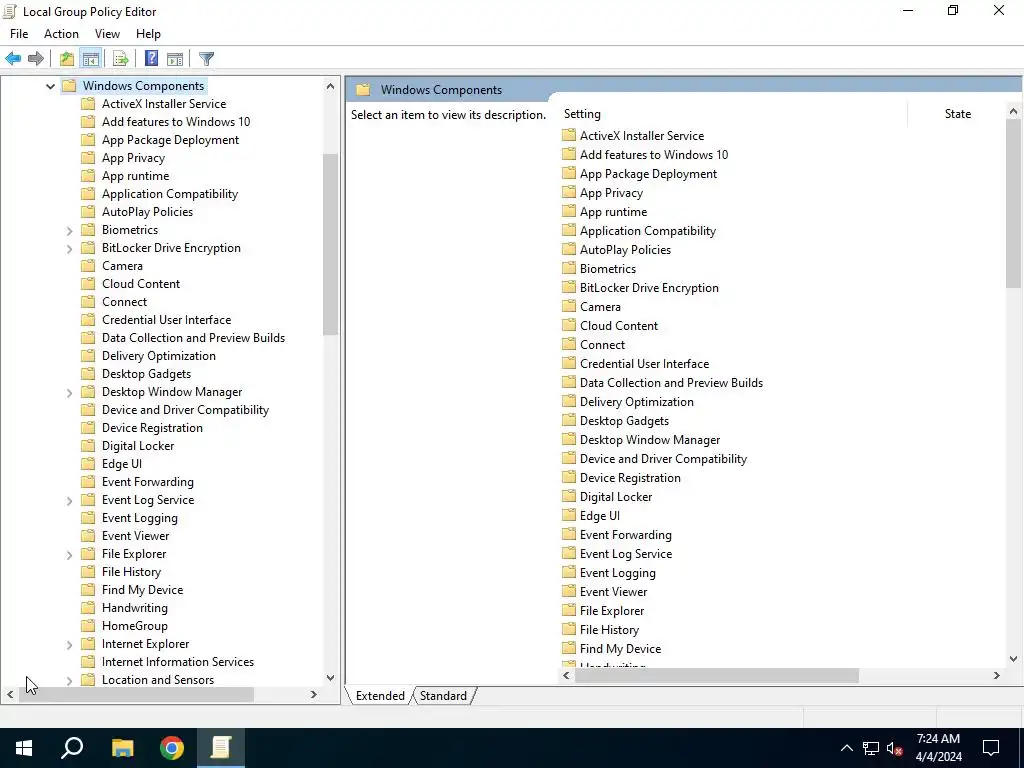Click the Windows Start button
Screen dimensions: 1024x768
coord(24,748)
